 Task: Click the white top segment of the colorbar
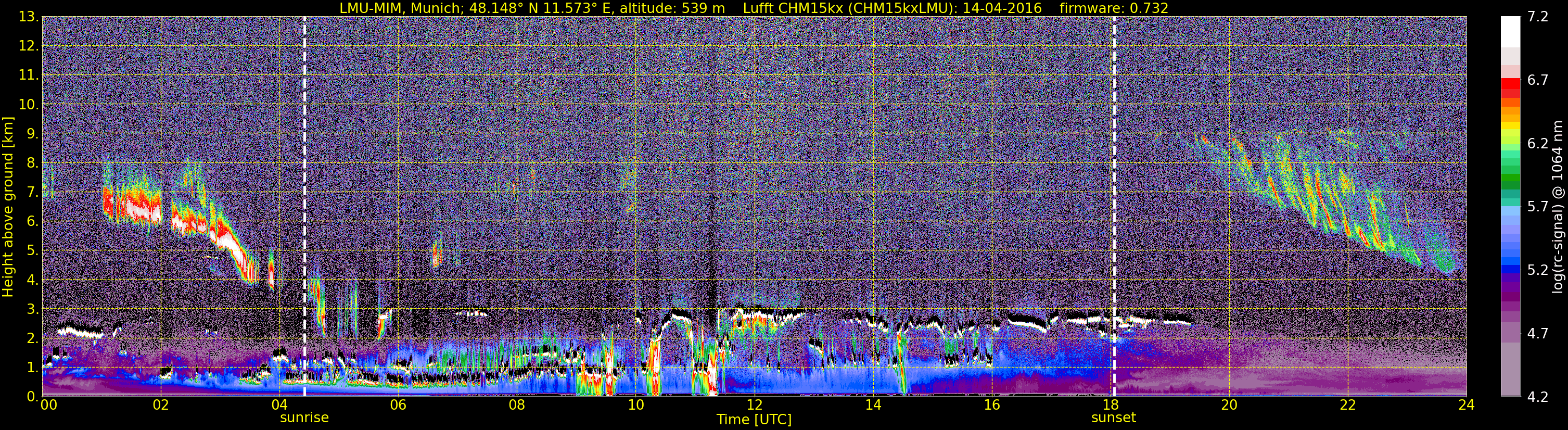(1510, 32)
